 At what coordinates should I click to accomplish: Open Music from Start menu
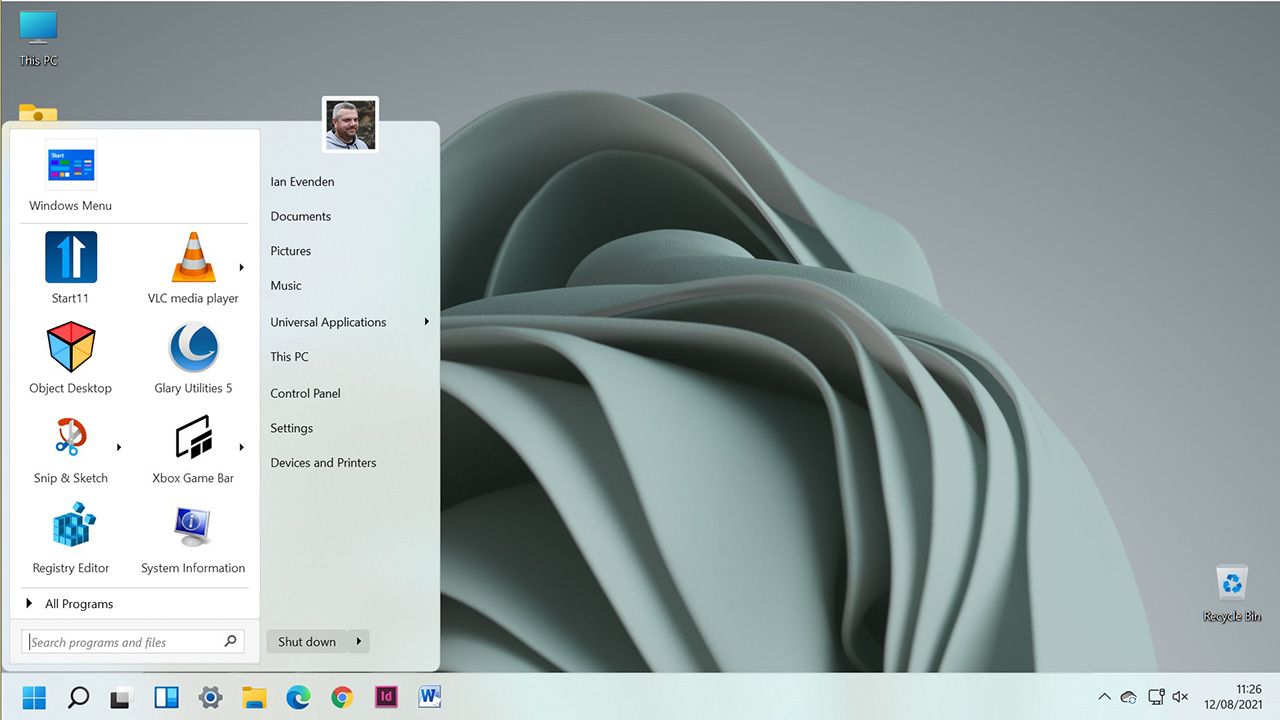click(285, 286)
